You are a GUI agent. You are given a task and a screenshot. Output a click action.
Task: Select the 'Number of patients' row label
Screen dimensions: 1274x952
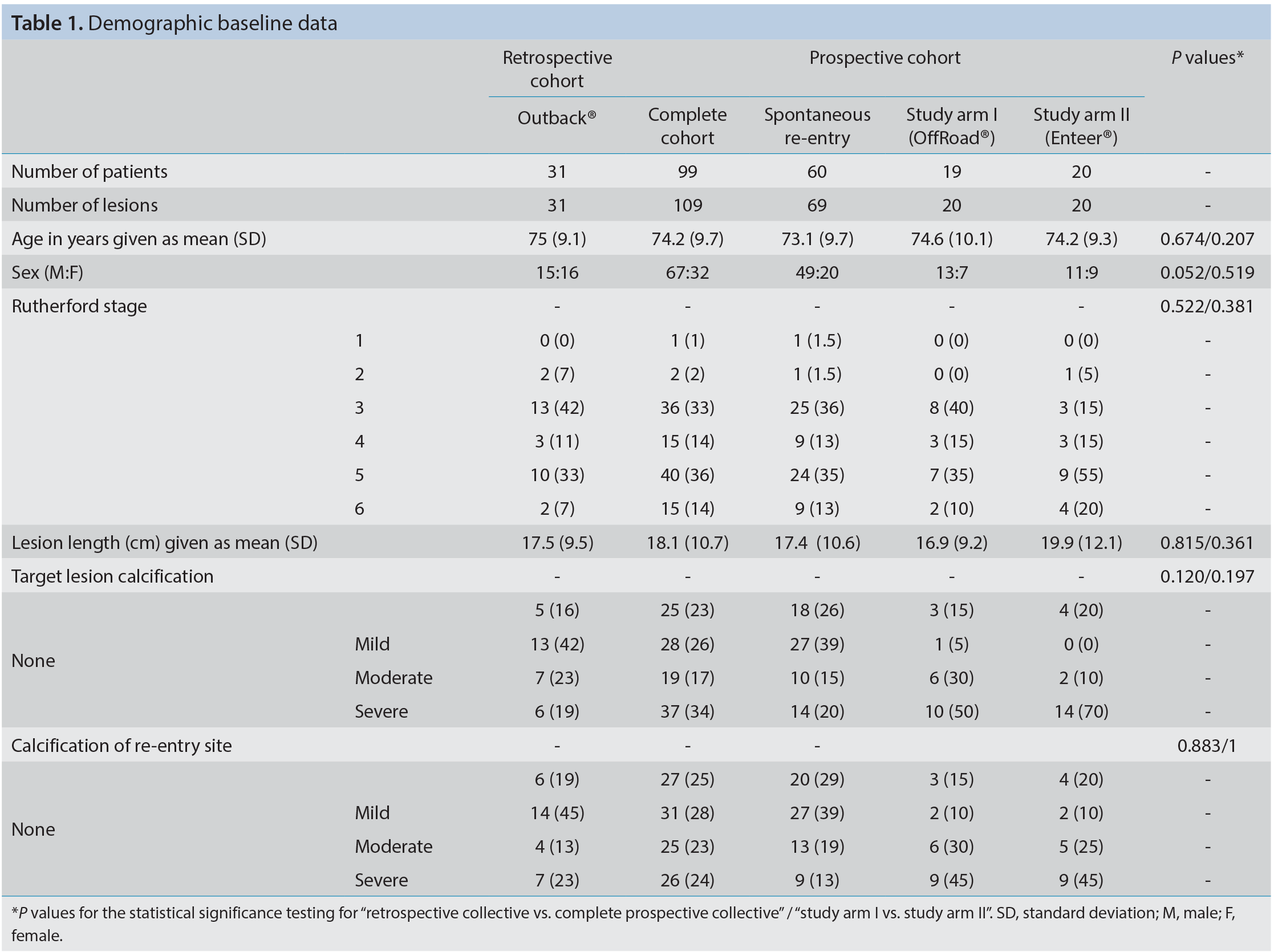point(90,172)
